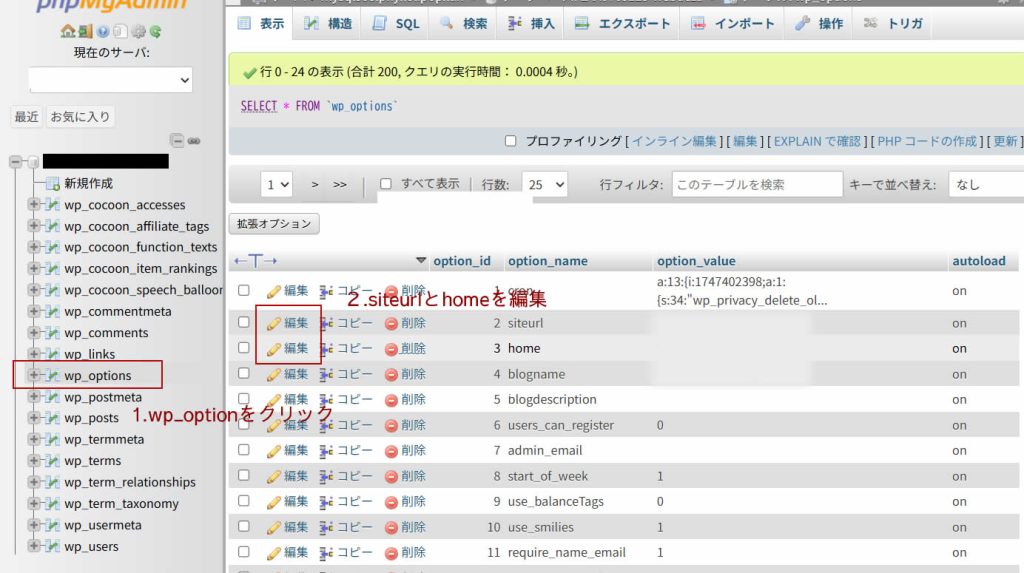Click wp_cocoon_accesses table icon
1024x573 pixels.
coord(52,205)
